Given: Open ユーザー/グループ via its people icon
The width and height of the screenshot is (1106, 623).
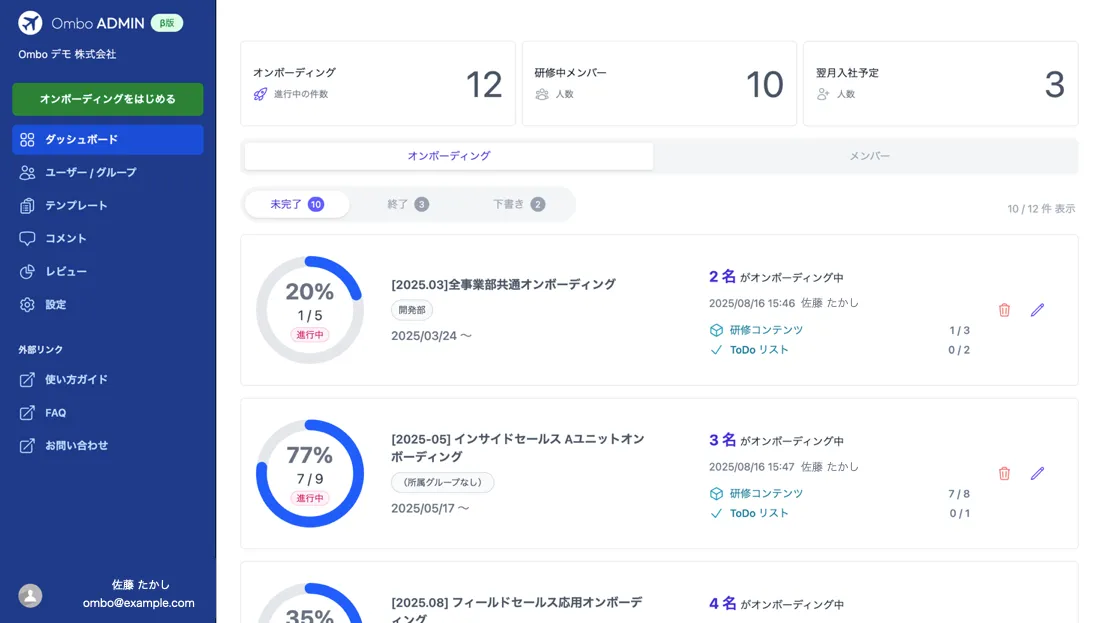Looking at the screenshot, I should pos(28,172).
